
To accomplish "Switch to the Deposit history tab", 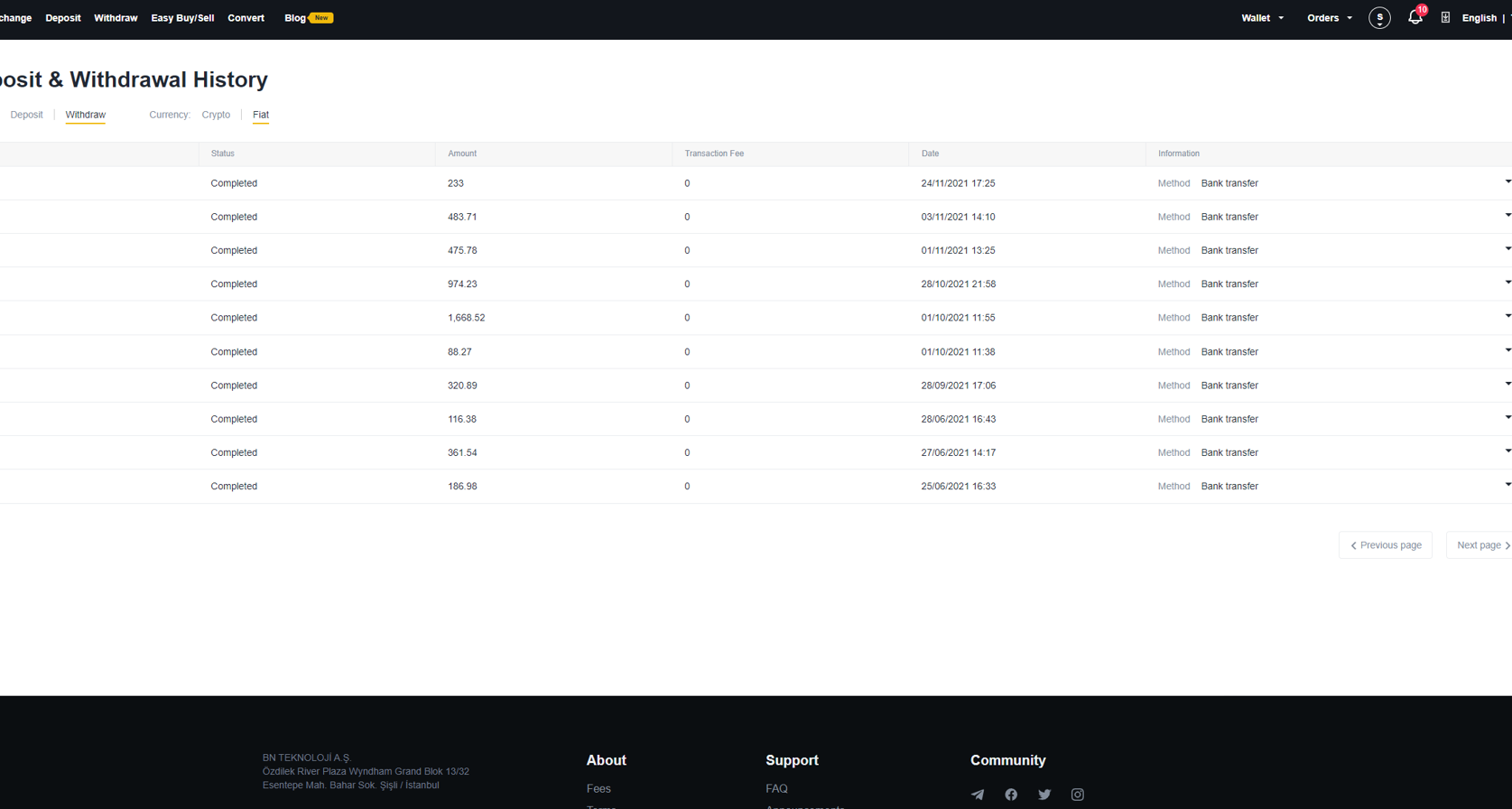I will coord(26,115).
